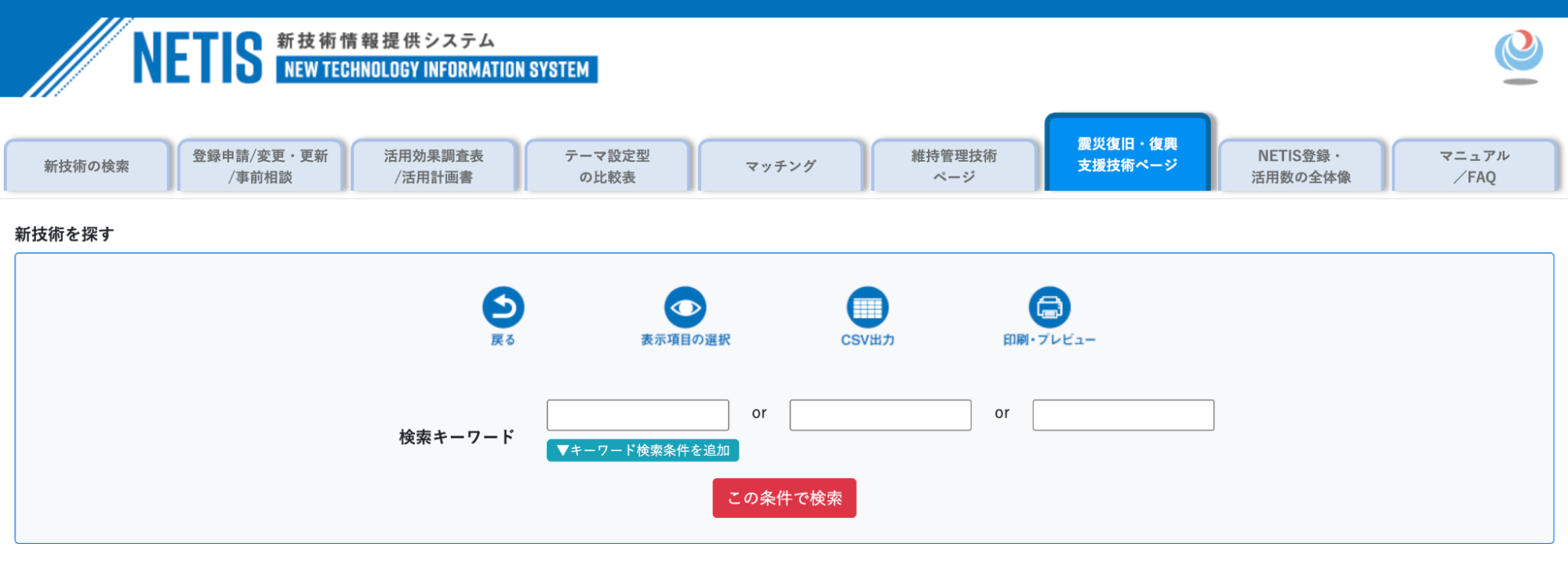The image size is (1568, 569).
Task: Click the blue back arrow icon
Action: (503, 307)
